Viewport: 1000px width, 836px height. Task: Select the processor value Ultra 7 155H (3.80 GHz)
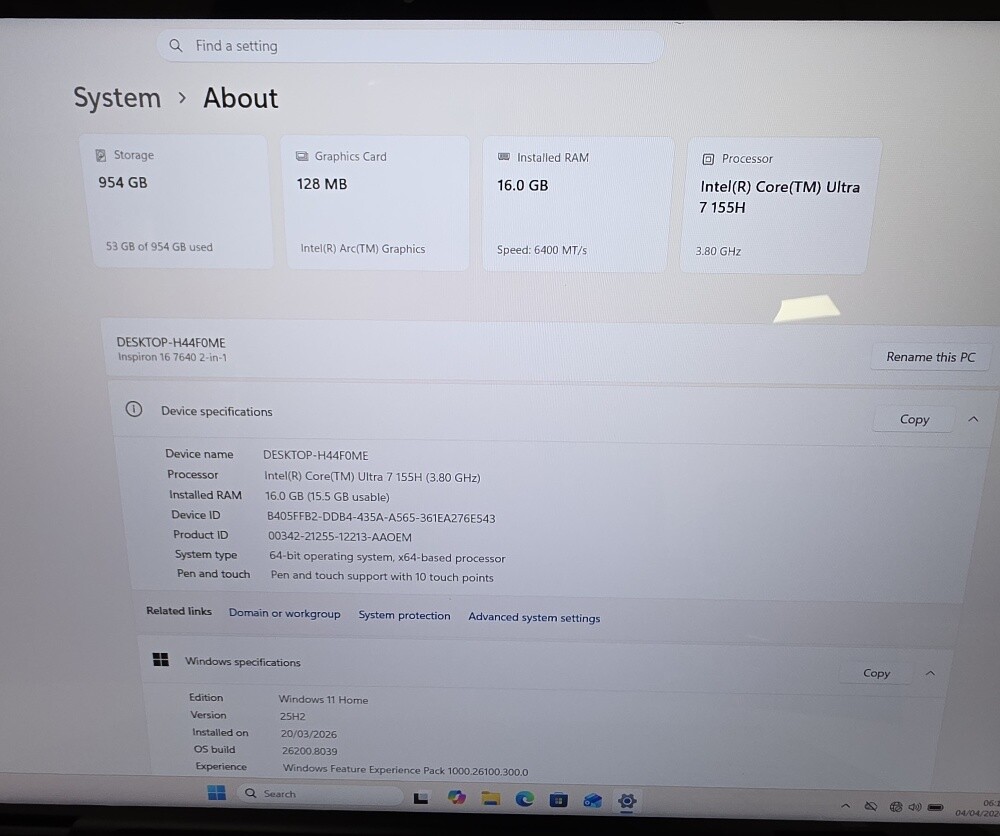(372, 477)
